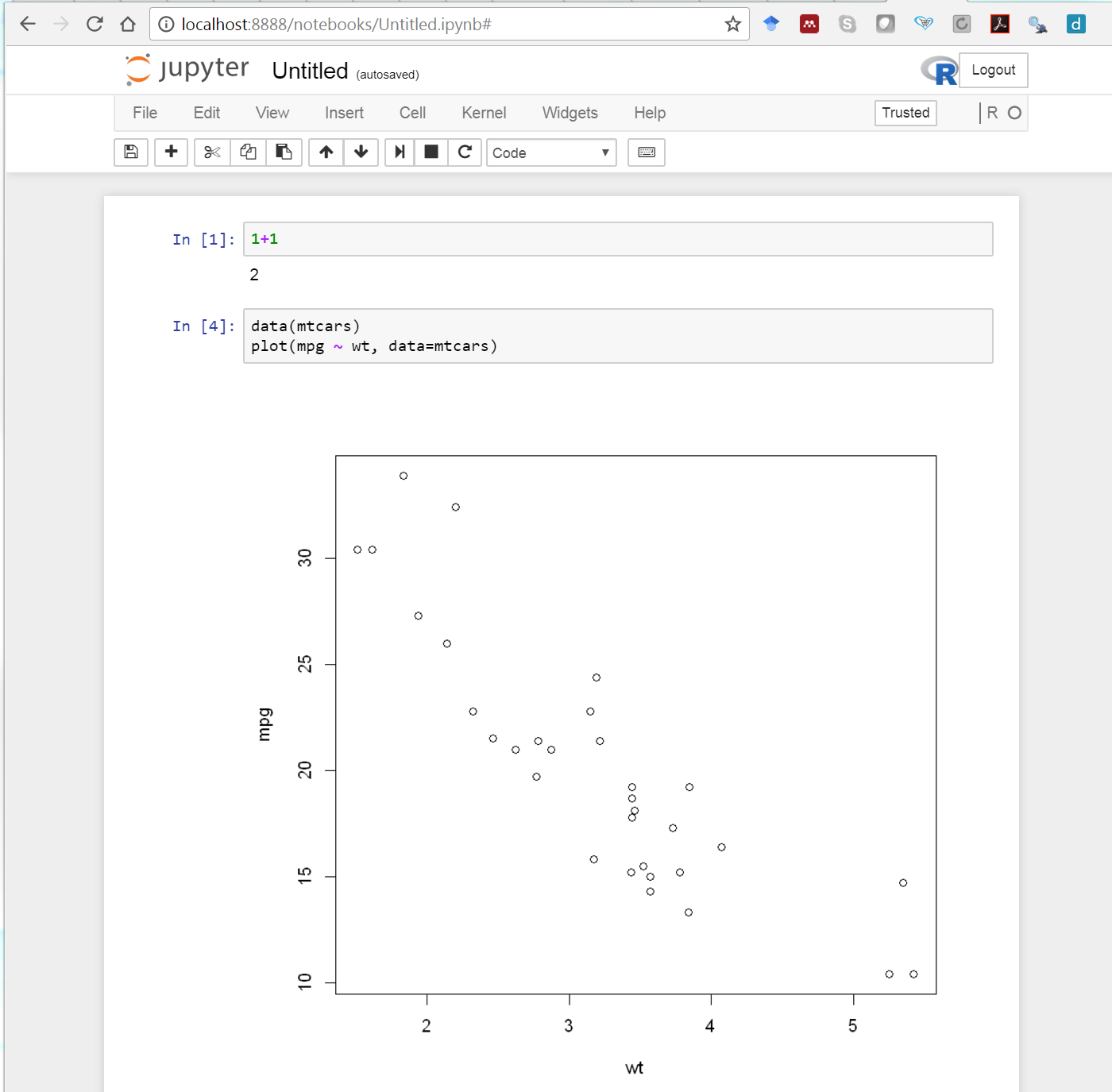Open the diamond extension icon
Screen dimensions: 1112x1092
click(x=924, y=24)
